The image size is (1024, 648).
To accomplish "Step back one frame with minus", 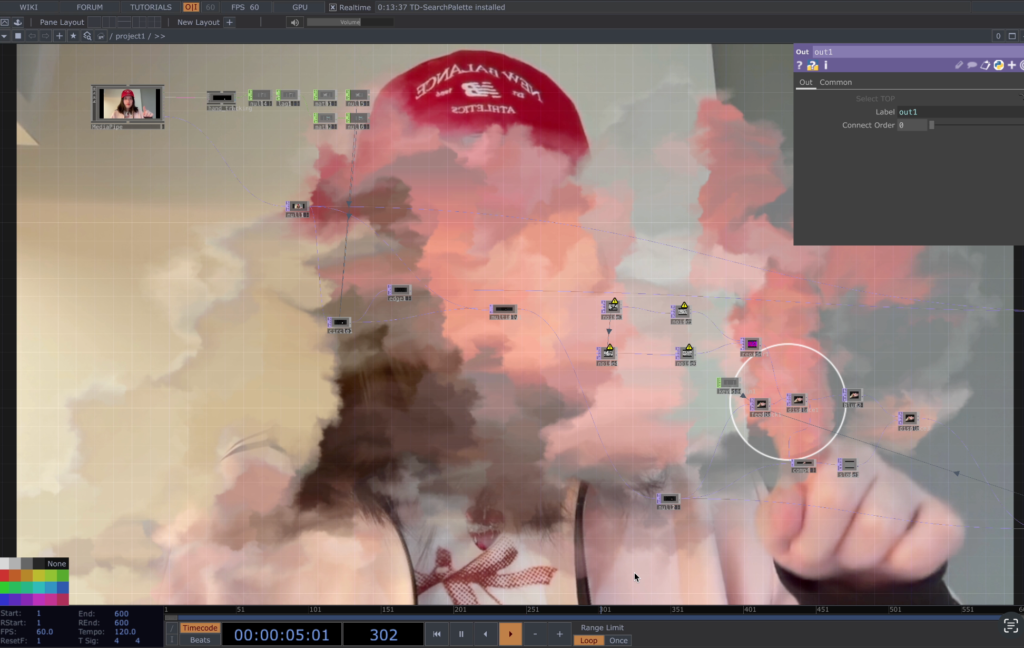I will click(535, 634).
